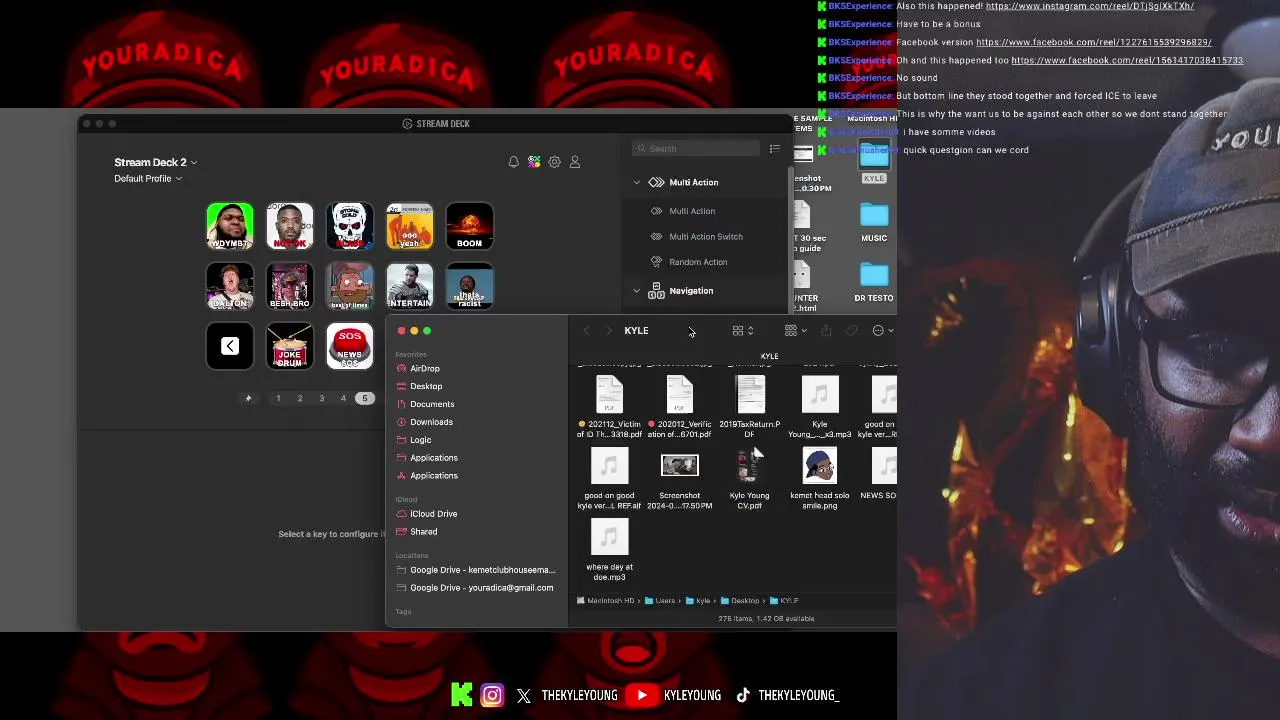
Task: Switch to Stream Deck page 2
Action: pyautogui.click(x=300, y=398)
